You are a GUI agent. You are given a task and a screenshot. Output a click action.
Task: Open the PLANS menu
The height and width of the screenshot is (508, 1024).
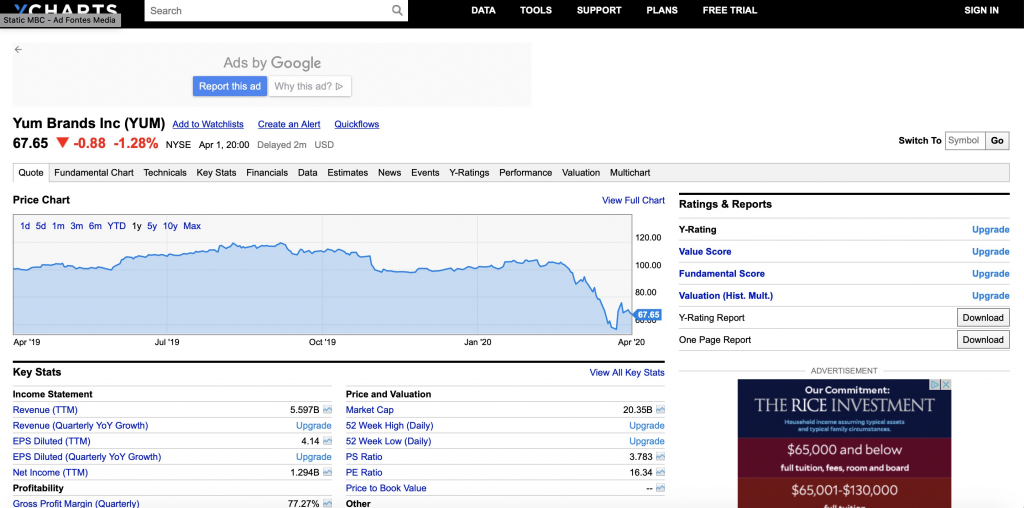click(662, 10)
